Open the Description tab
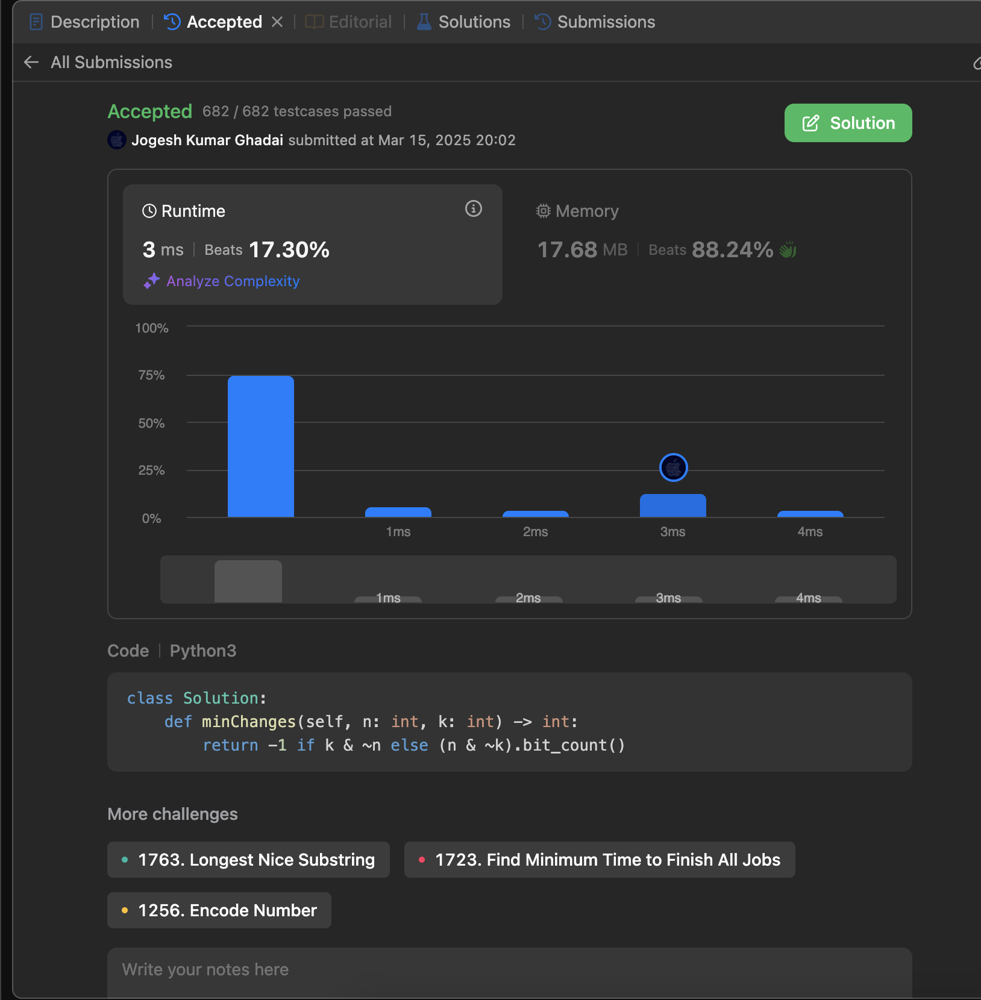The image size is (981, 1000). pyautogui.click(x=85, y=22)
